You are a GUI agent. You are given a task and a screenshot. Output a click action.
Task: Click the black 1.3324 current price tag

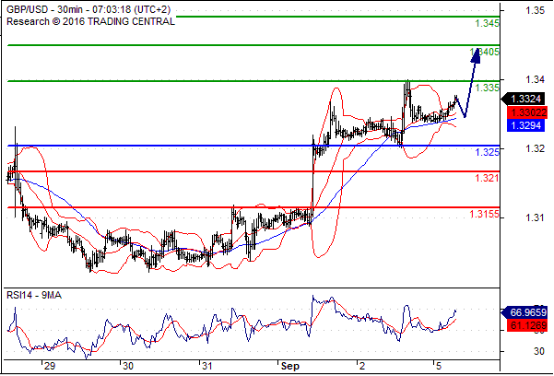(526, 99)
